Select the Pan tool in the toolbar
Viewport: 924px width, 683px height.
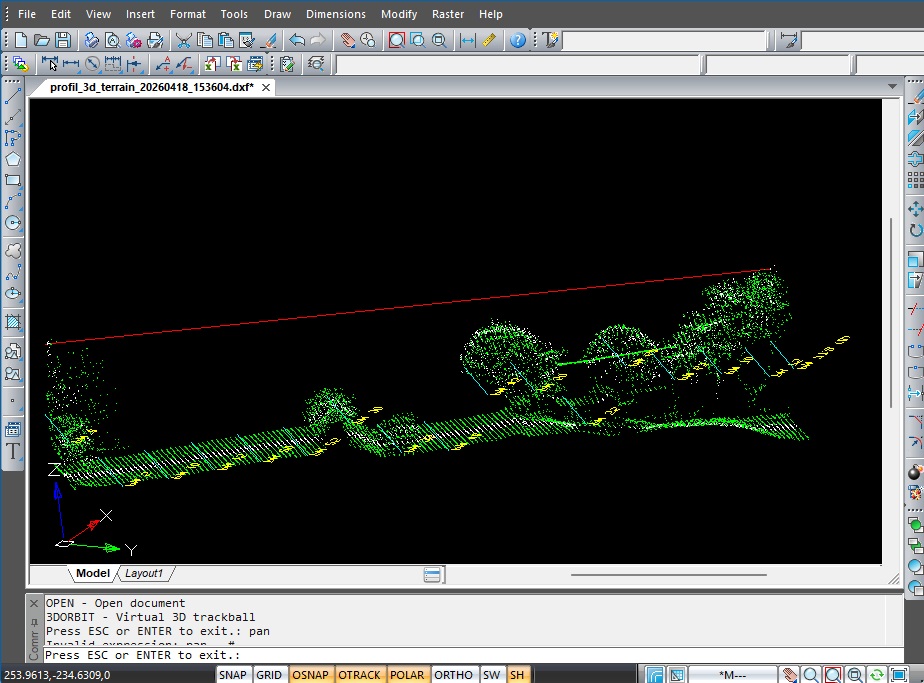coord(348,40)
